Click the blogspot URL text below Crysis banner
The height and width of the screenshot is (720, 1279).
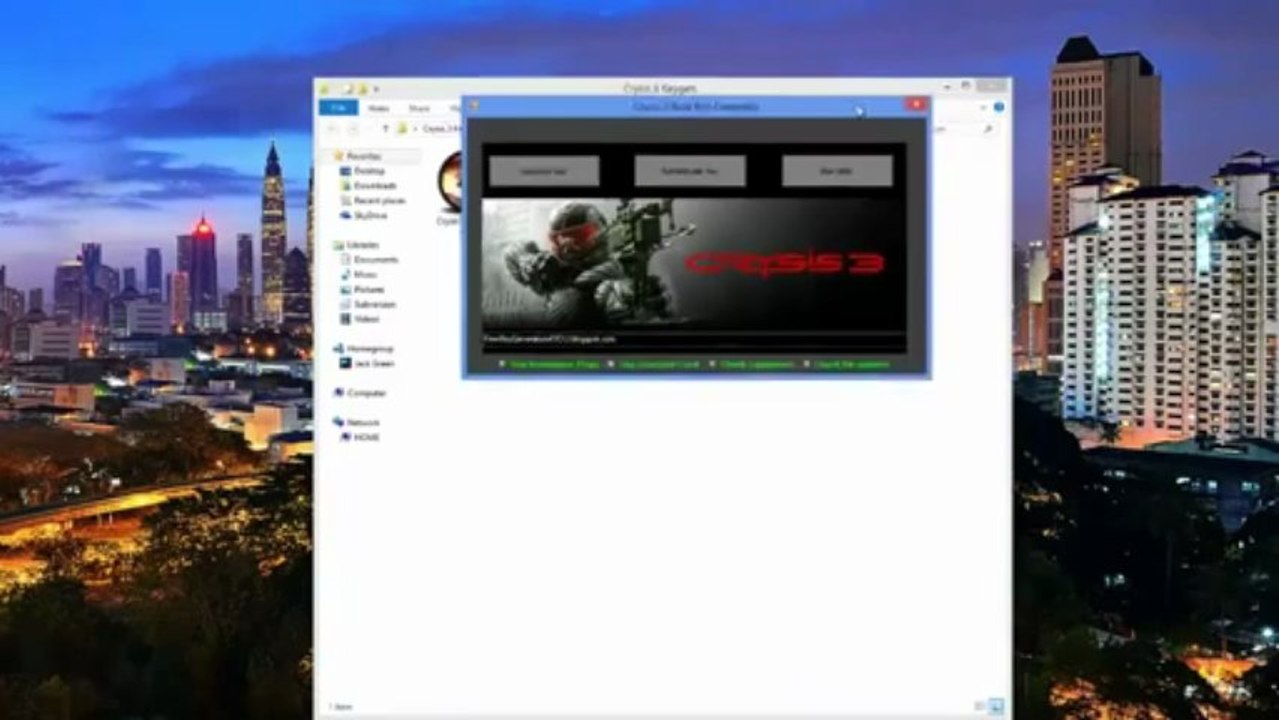[x=550, y=339]
